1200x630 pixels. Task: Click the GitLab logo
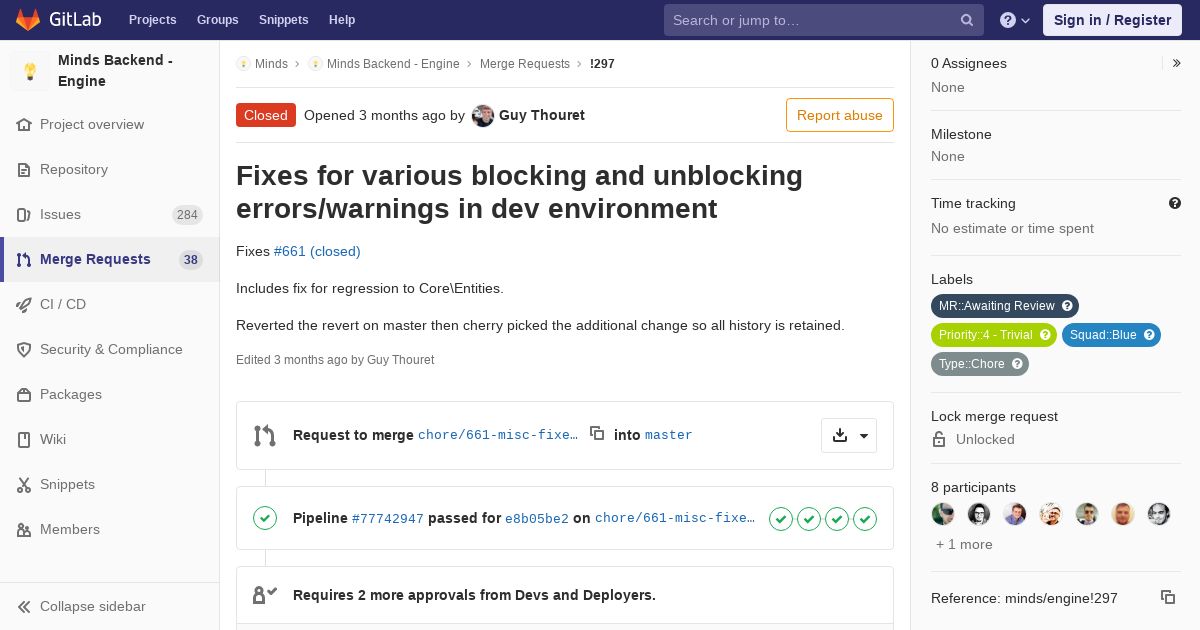pyautogui.click(x=58, y=19)
